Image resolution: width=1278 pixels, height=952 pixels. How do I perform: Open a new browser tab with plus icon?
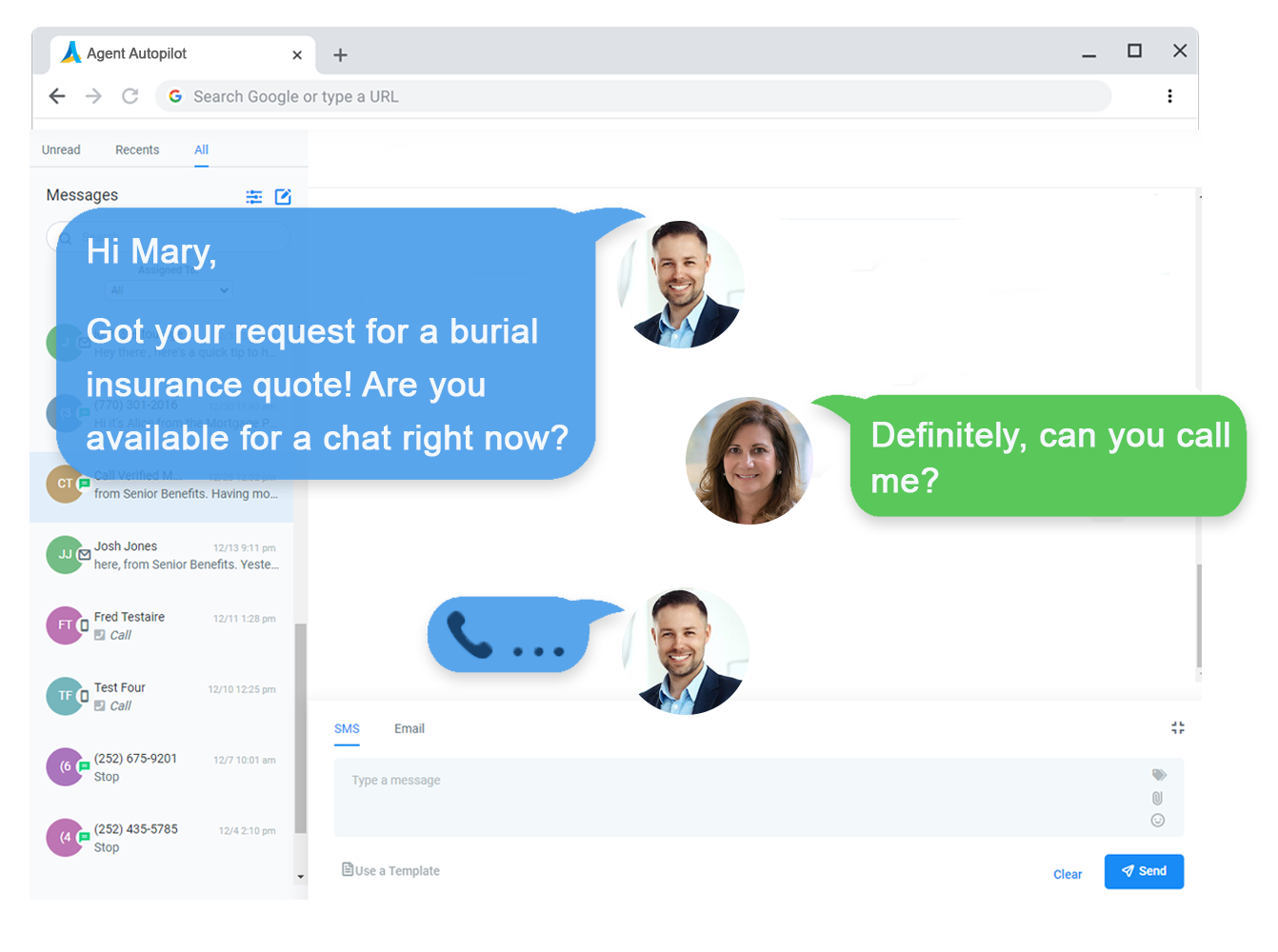click(340, 55)
